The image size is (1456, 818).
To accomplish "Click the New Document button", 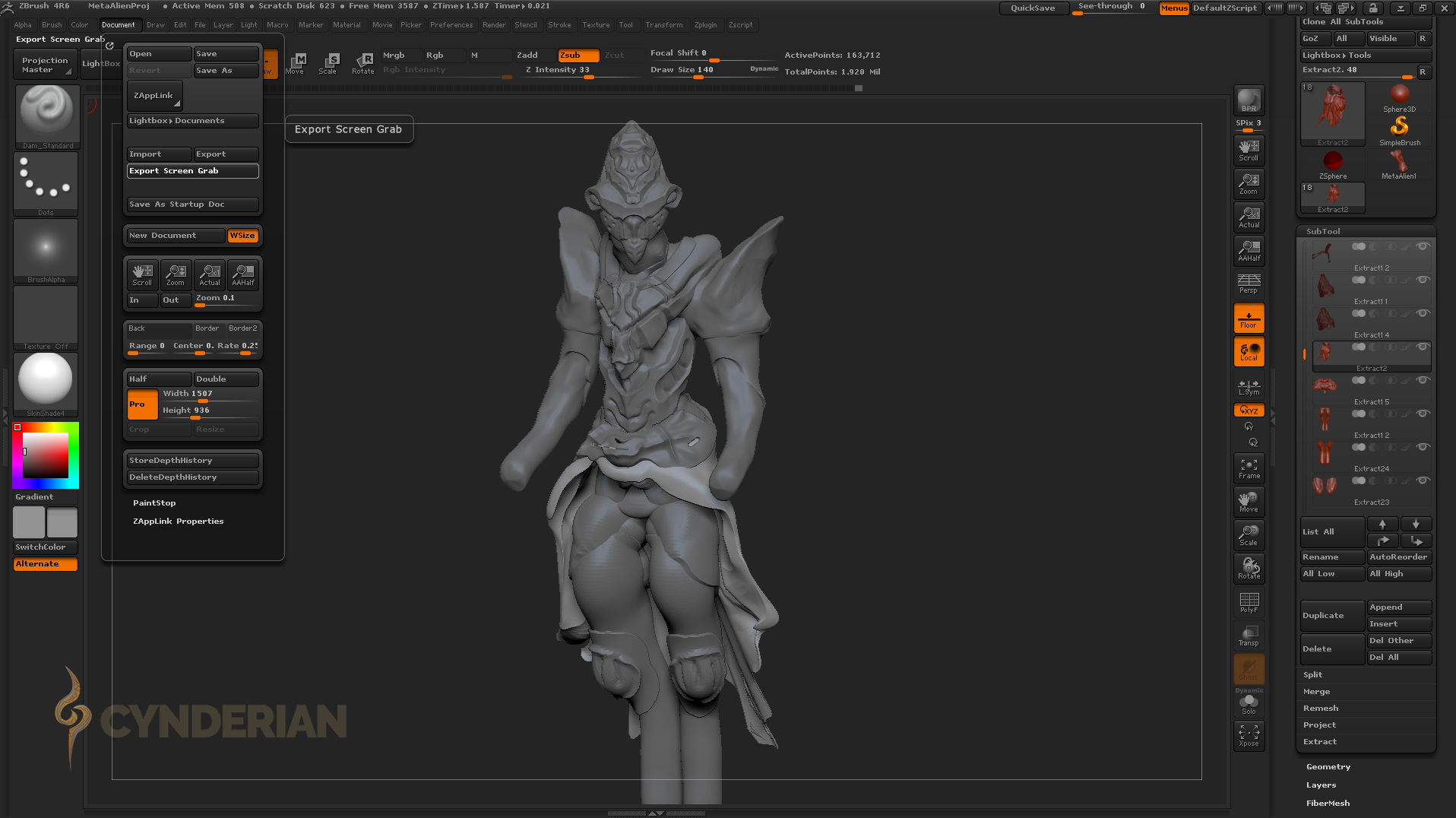I will 176,236.
